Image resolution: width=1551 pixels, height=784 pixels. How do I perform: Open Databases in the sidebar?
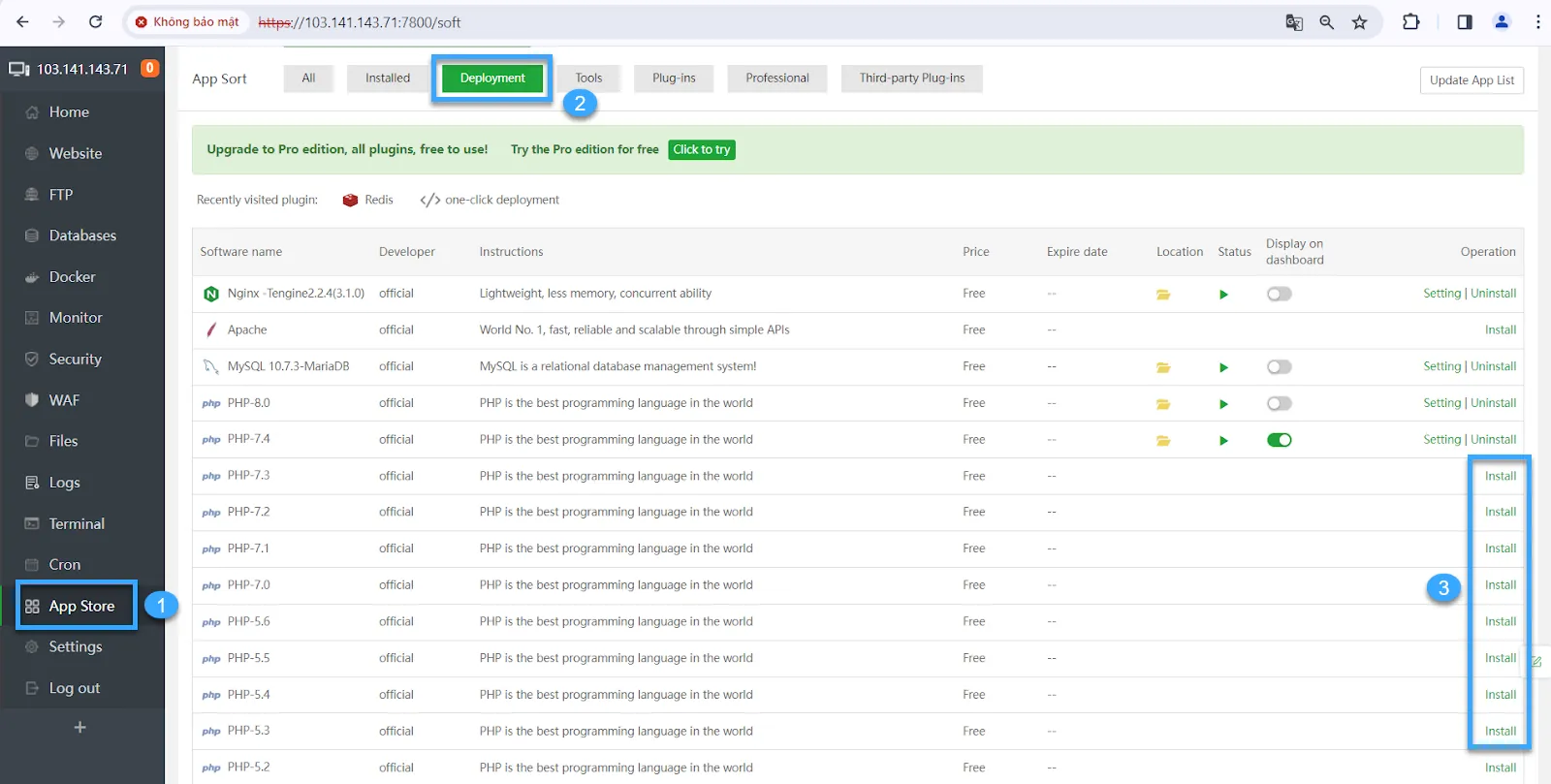(82, 235)
